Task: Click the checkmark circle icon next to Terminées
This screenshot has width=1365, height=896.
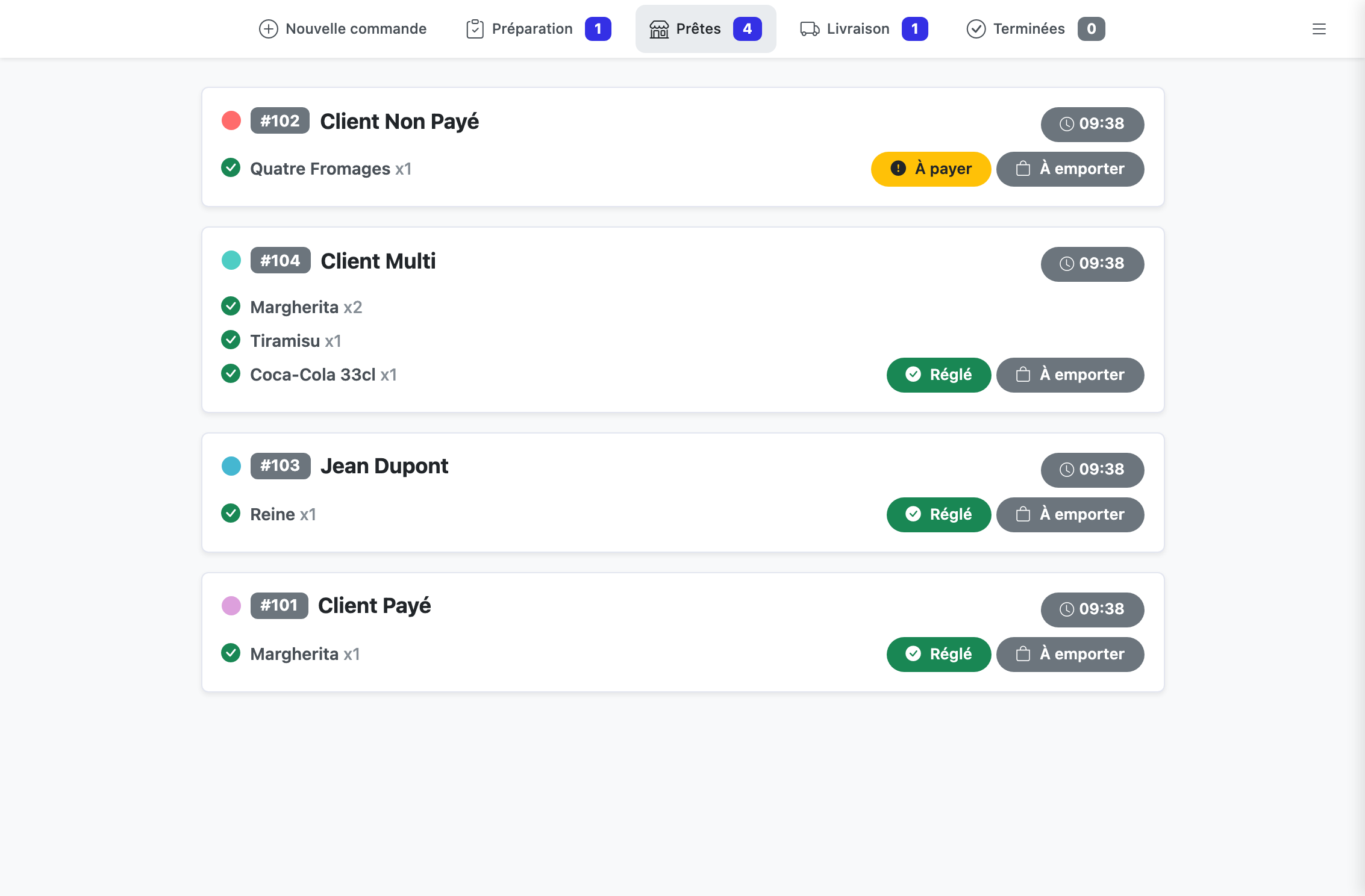Action: point(976,29)
